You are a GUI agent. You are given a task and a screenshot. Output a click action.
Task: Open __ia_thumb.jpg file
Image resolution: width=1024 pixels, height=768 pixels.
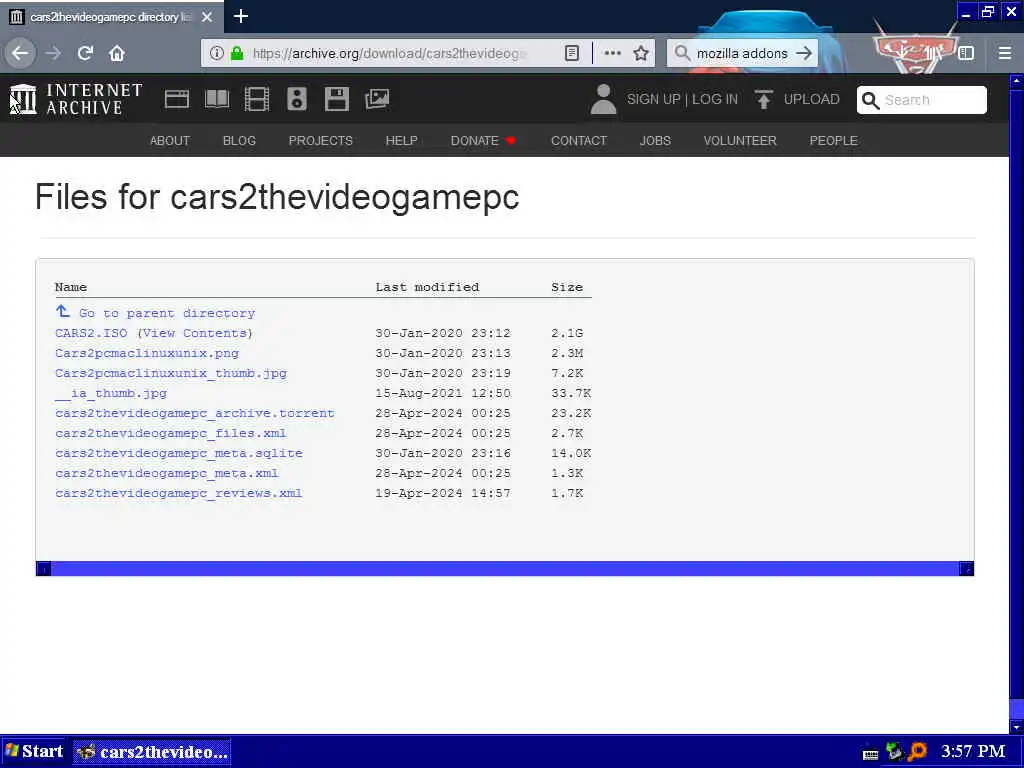(x=111, y=393)
